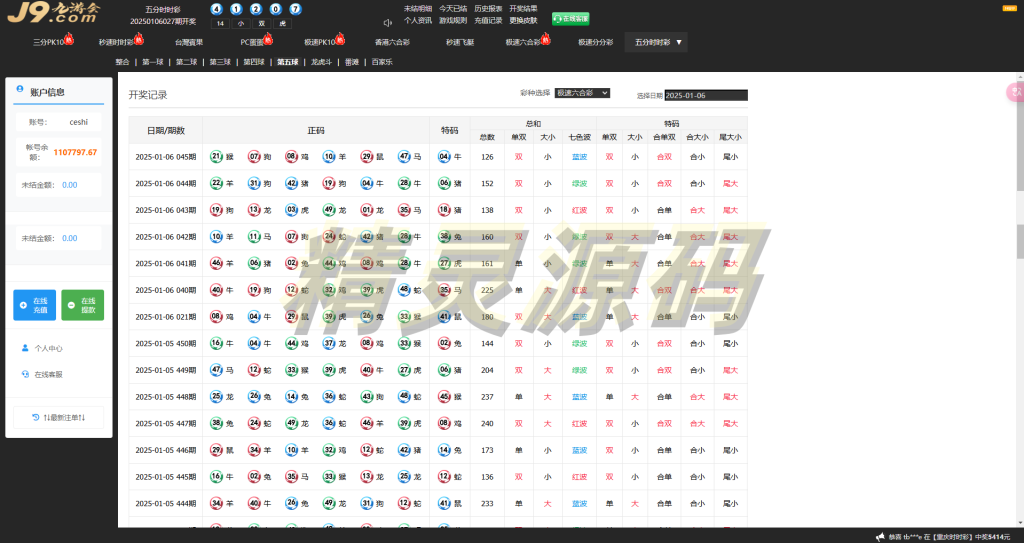Image resolution: width=1024 pixels, height=543 pixels.
Task: Click the 个人中心 person icon
Action: pyautogui.click(x=25, y=348)
